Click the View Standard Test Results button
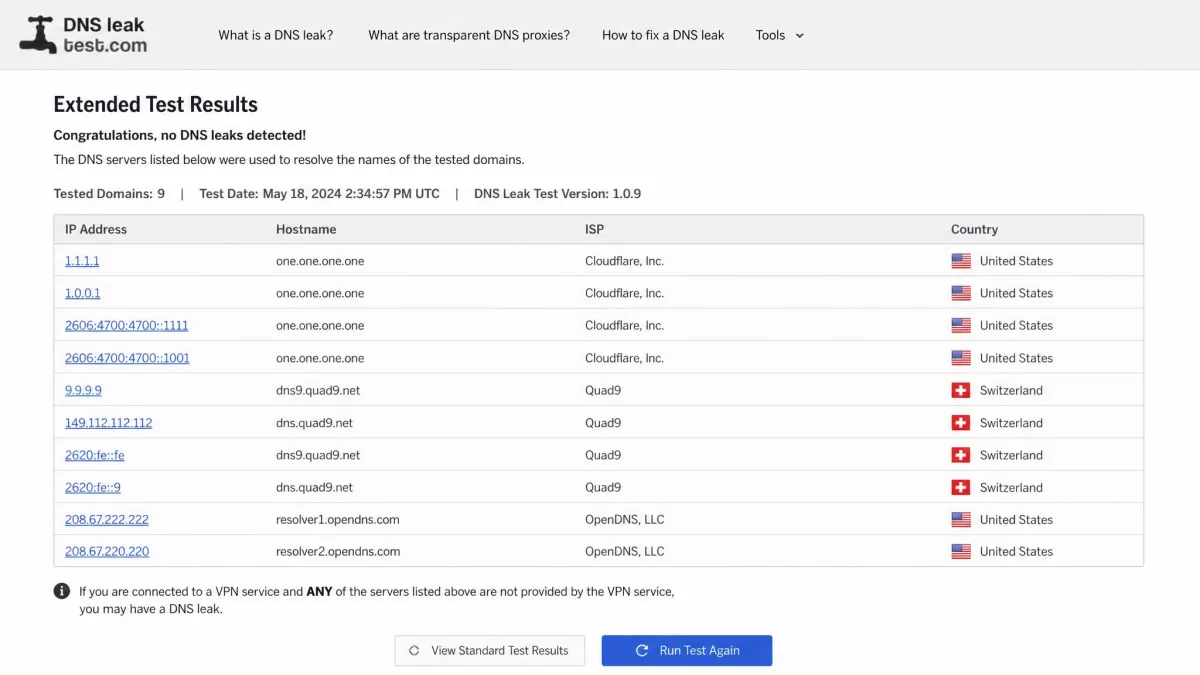 click(x=488, y=650)
